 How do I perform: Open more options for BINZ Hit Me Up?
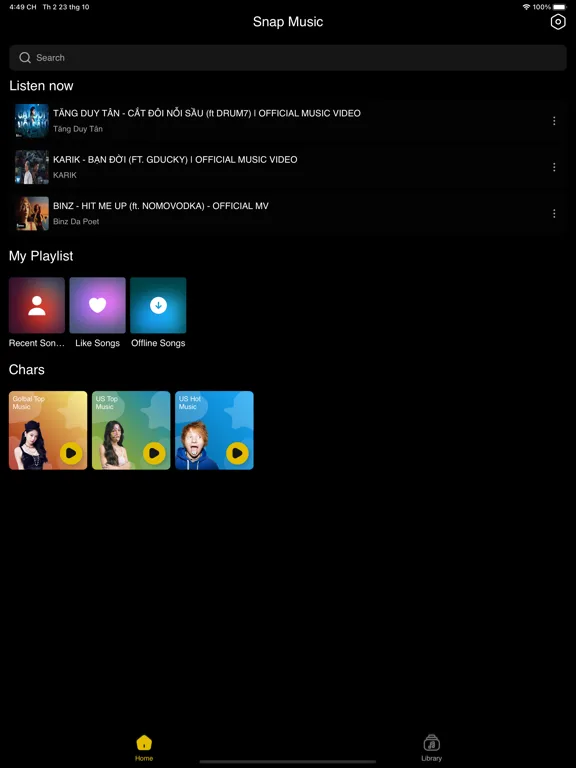(x=554, y=214)
